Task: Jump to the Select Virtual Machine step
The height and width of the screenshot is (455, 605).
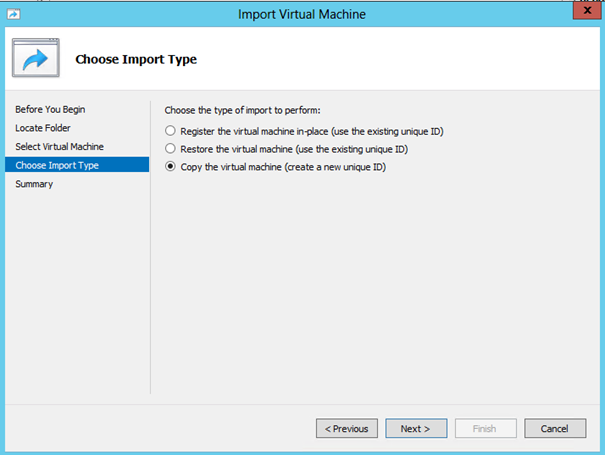Action: tap(59, 147)
